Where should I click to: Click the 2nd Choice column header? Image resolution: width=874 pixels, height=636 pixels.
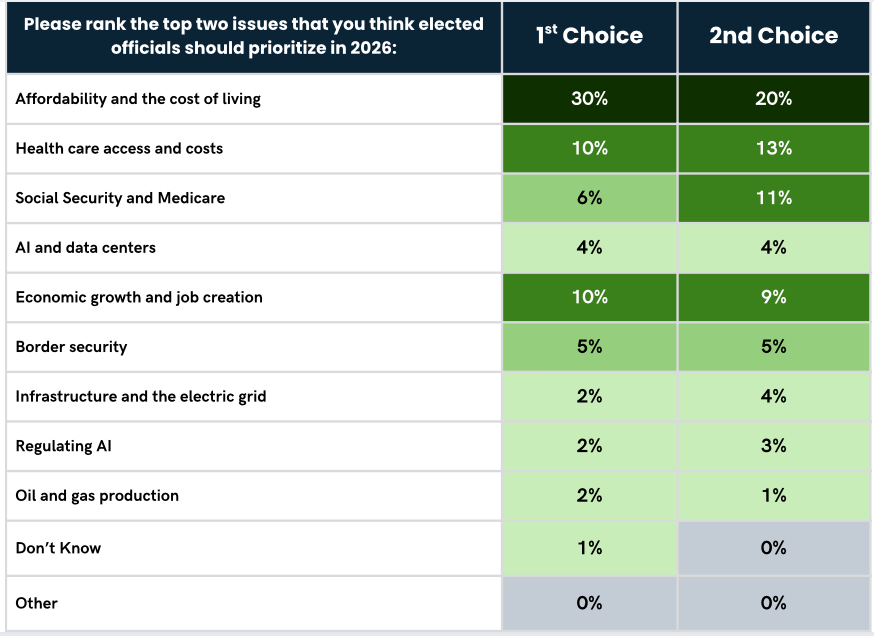tap(774, 37)
